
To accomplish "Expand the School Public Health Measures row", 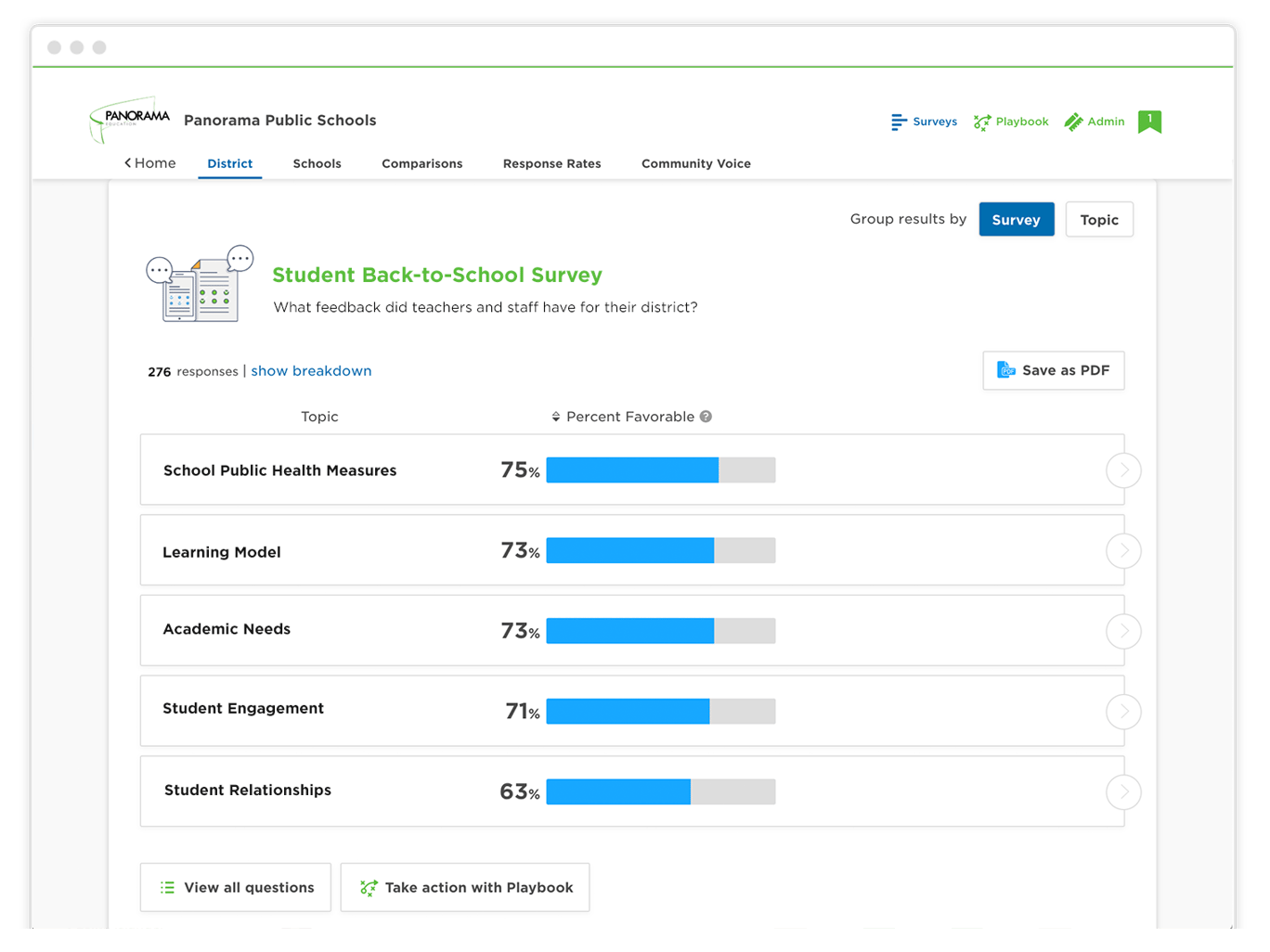I will [1123, 470].
